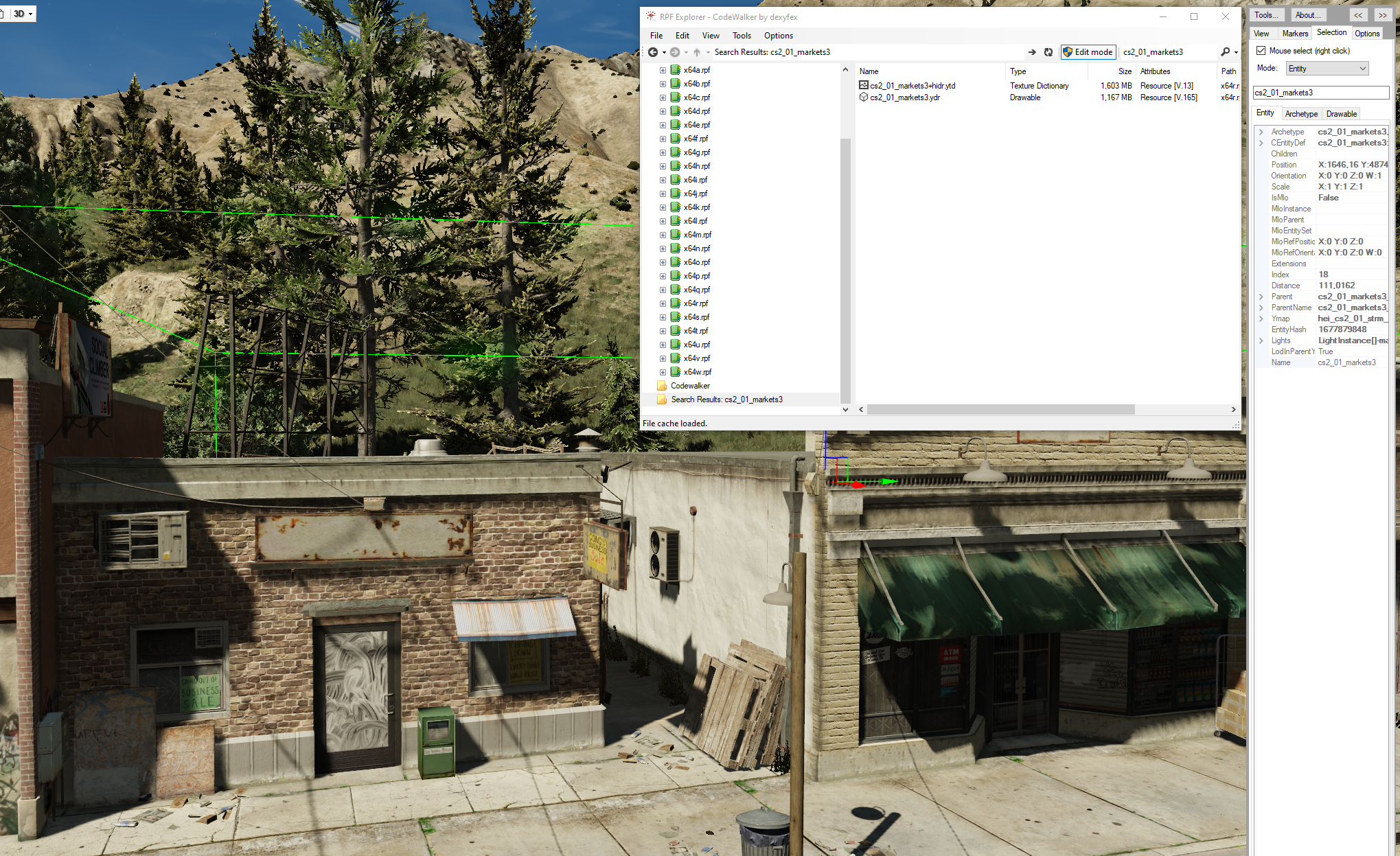Click the refresh icon in RPF Explorer

pyautogui.click(x=1048, y=52)
